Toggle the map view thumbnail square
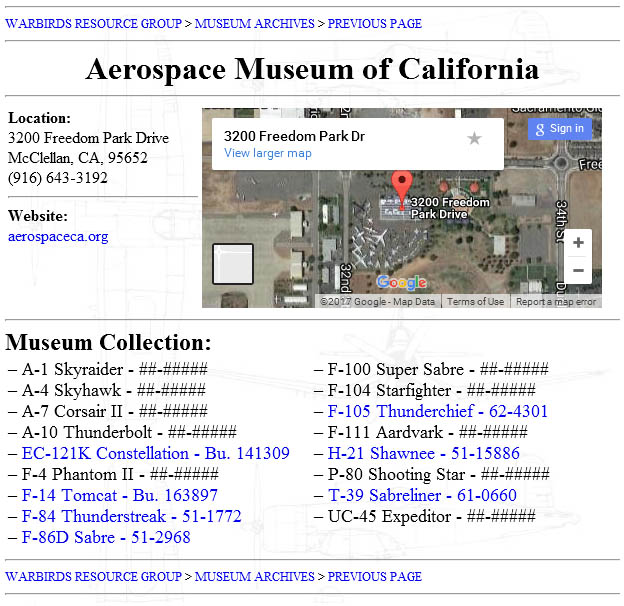The image size is (624, 606). [233, 264]
